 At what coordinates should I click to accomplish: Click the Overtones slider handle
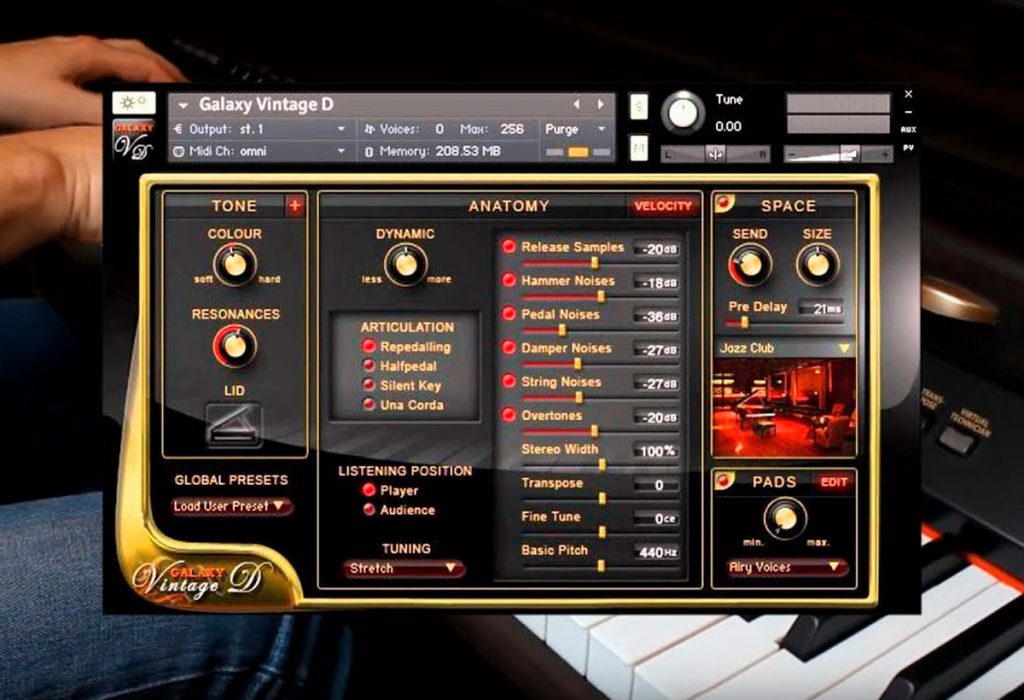594,431
